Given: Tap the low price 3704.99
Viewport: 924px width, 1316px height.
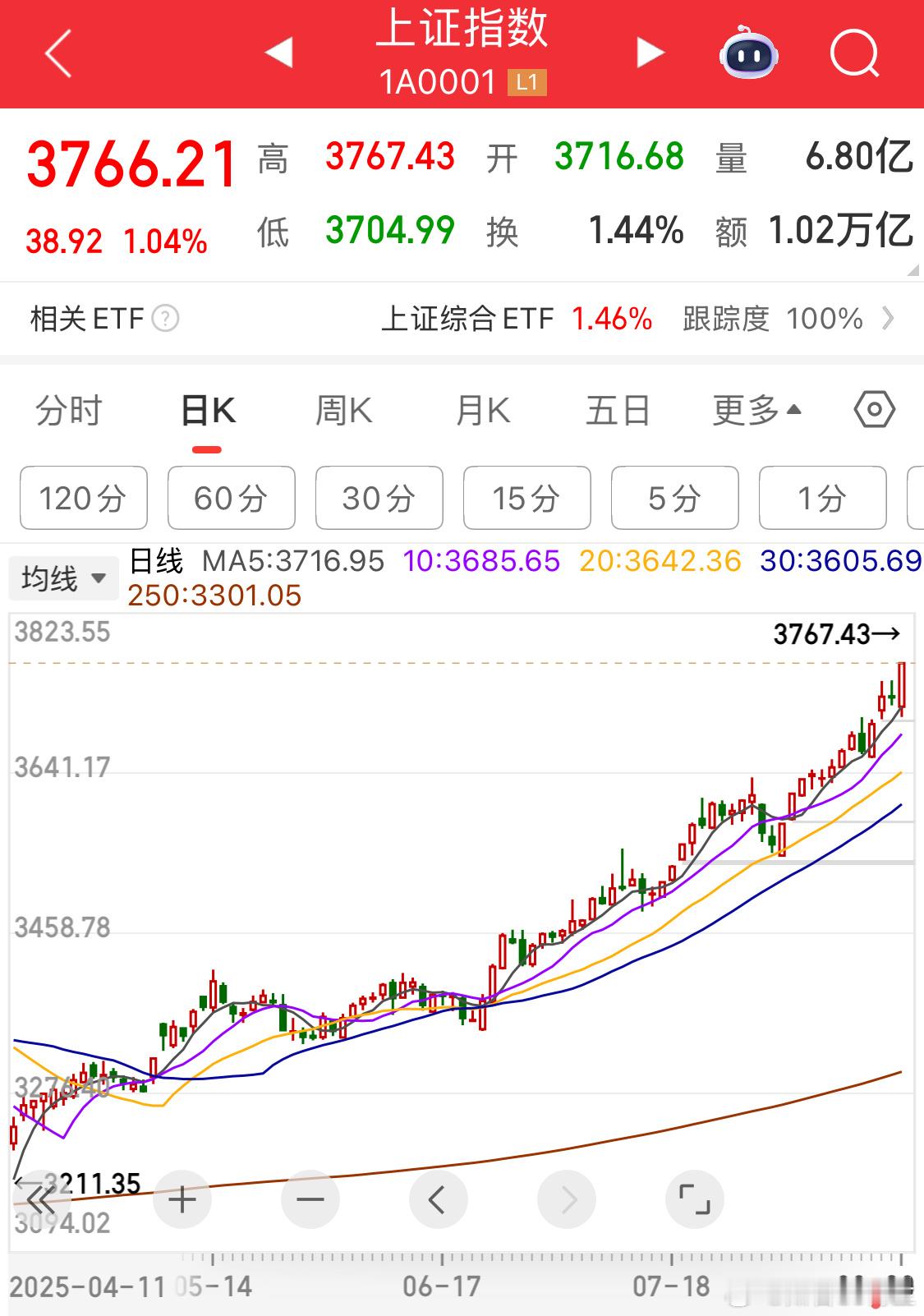Looking at the screenshot, I should [x=390, y=230].
